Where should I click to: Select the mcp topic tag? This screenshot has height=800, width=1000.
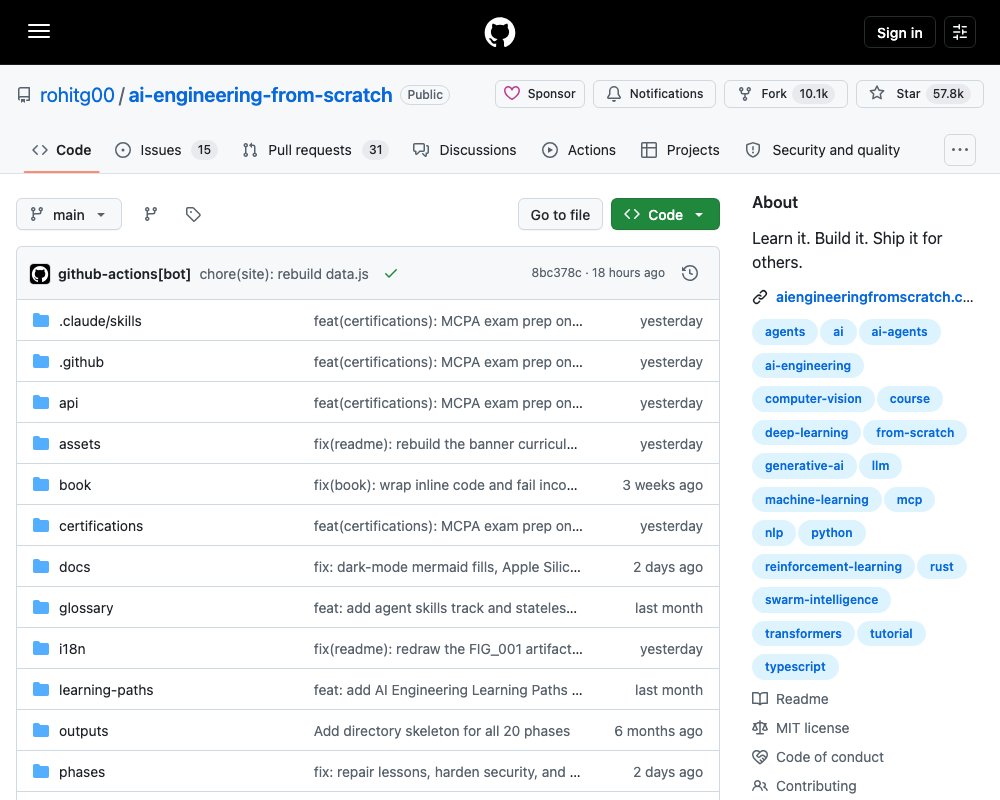pos(909,500)
